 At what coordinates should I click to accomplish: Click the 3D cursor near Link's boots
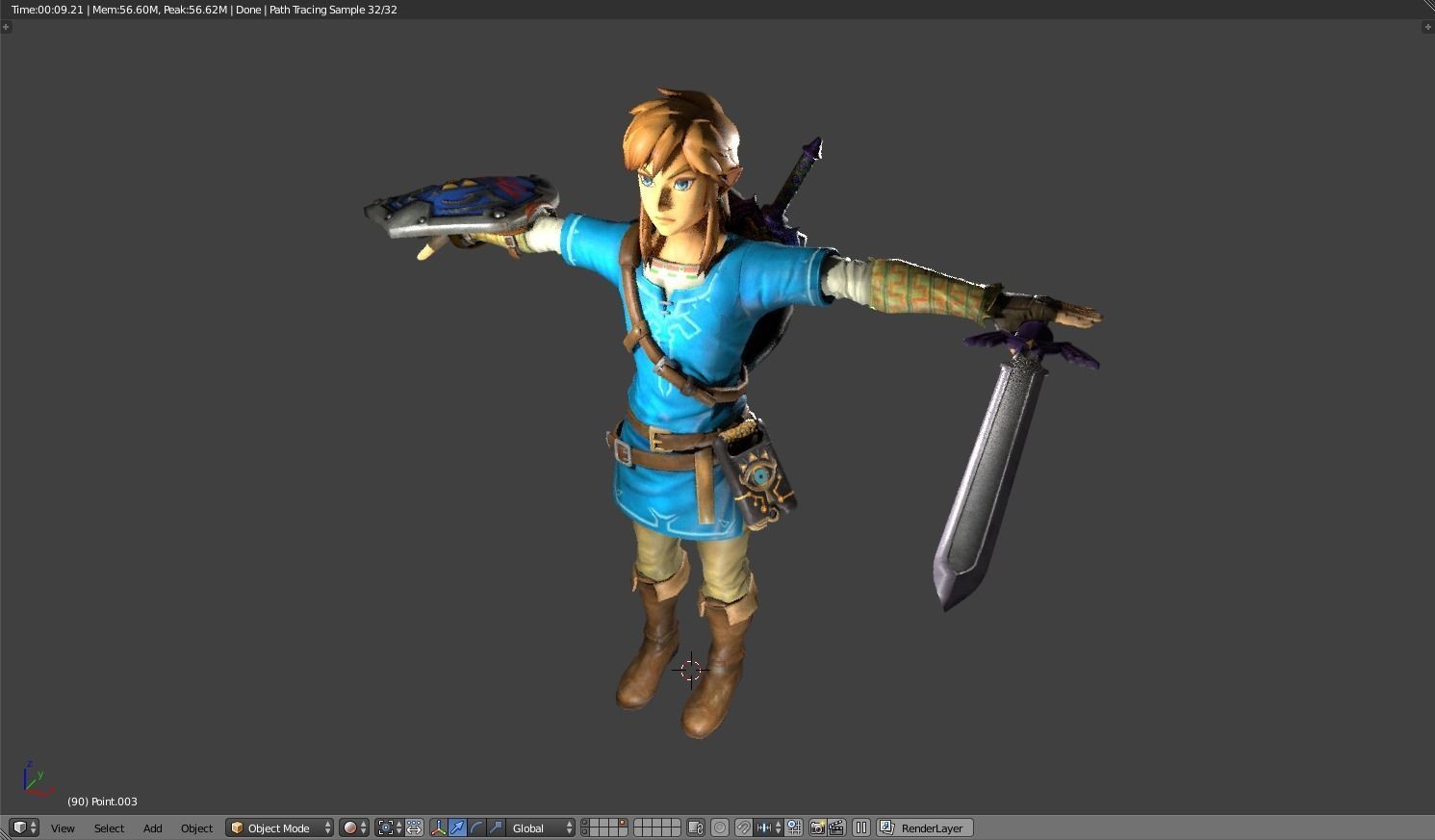point(691,670)
